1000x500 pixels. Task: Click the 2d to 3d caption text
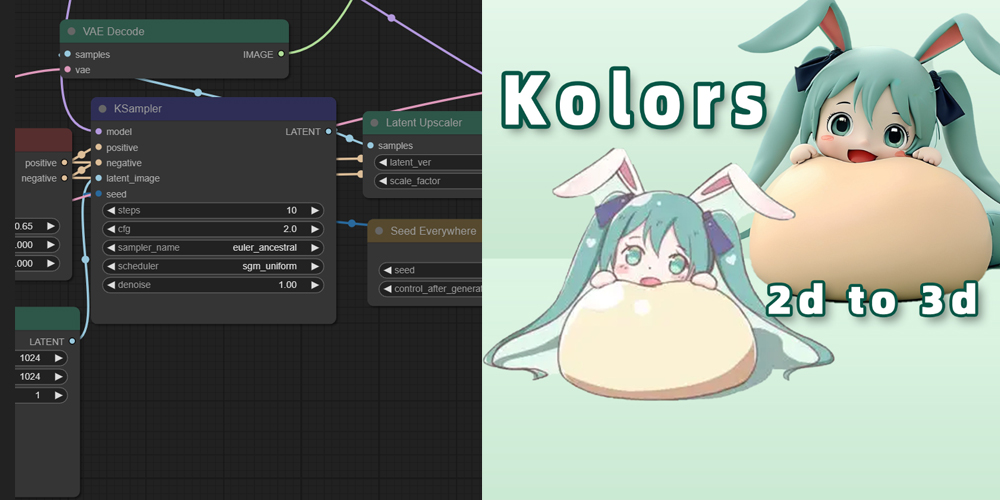871,298
